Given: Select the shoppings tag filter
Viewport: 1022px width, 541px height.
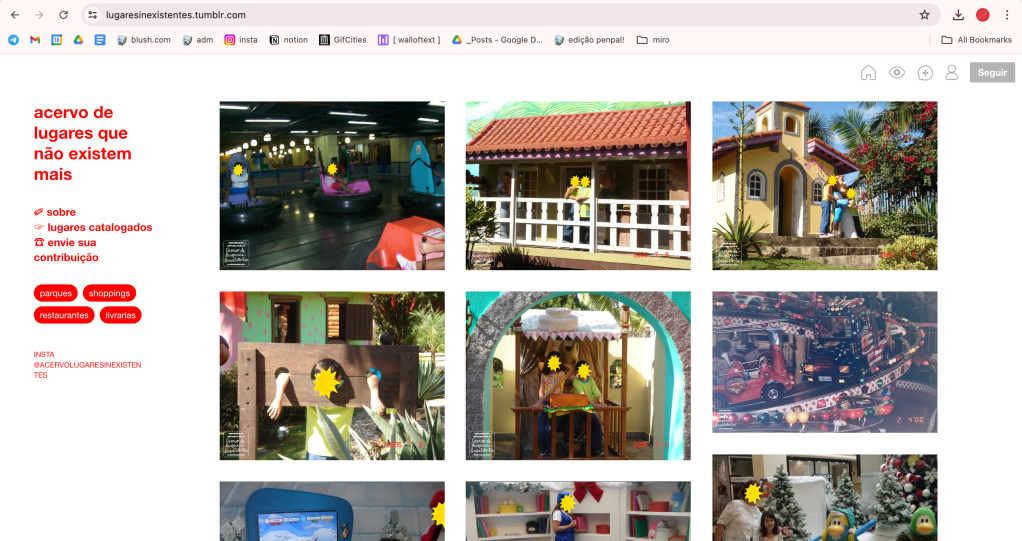Looking at the screenshot, I should [109, 293].
